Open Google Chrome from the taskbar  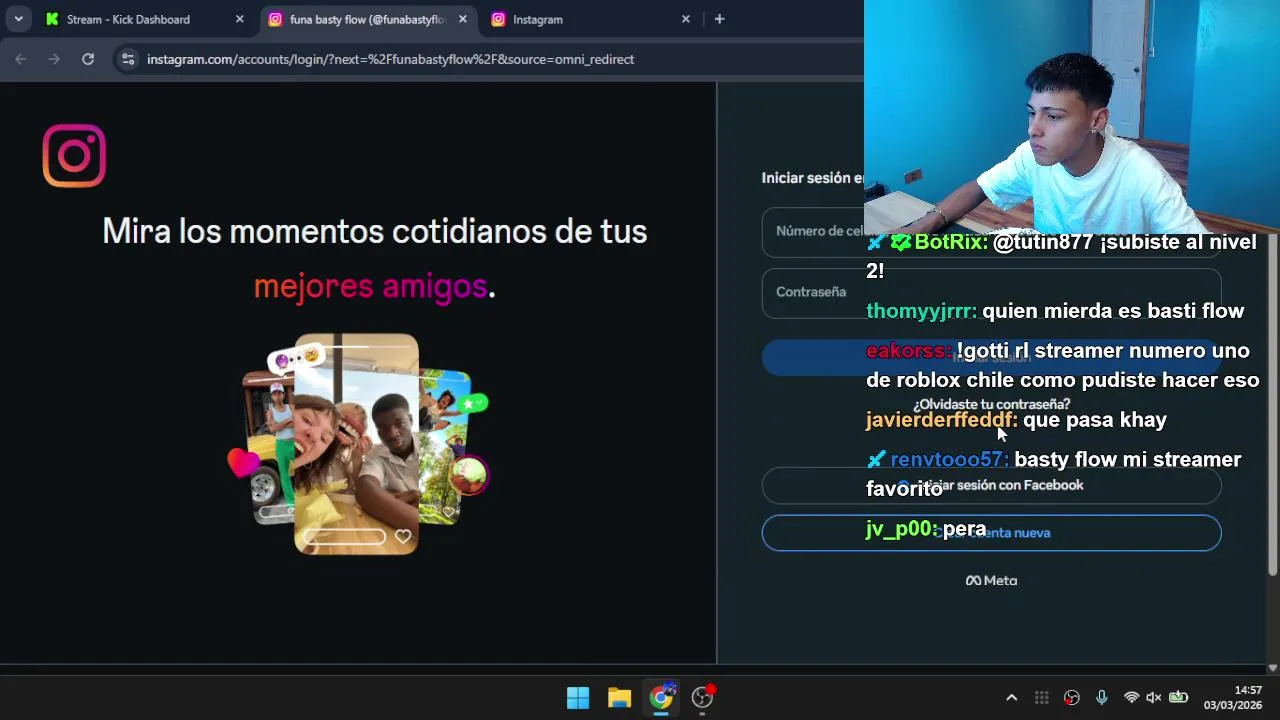(x=662, y=698)
